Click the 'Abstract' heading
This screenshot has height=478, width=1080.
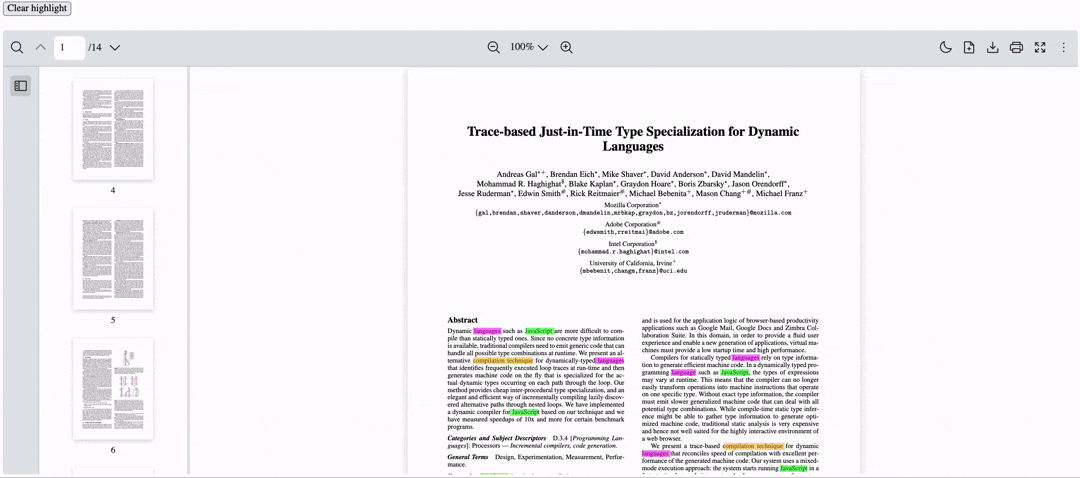tap(462, 320)
